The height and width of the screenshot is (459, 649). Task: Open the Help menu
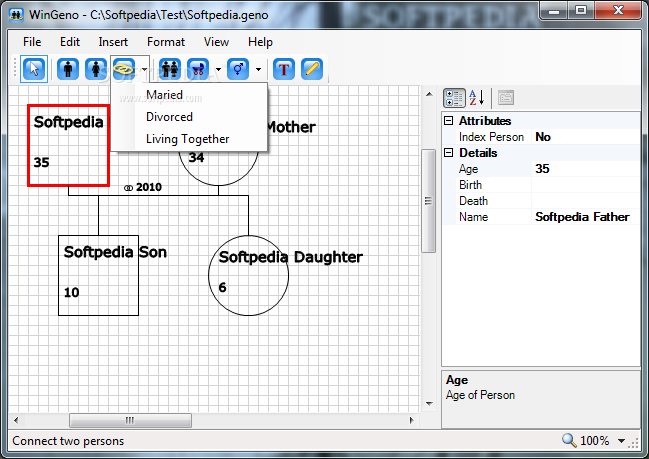point(260,42)
